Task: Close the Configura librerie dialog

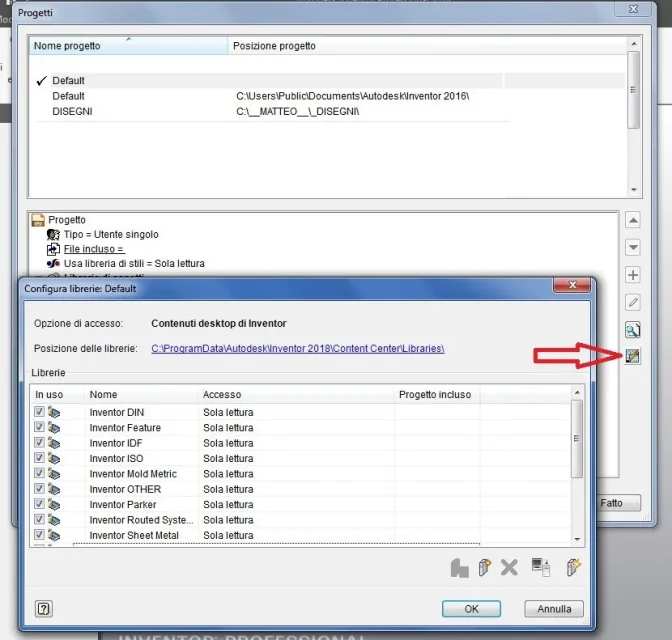Action: [572, 285]
